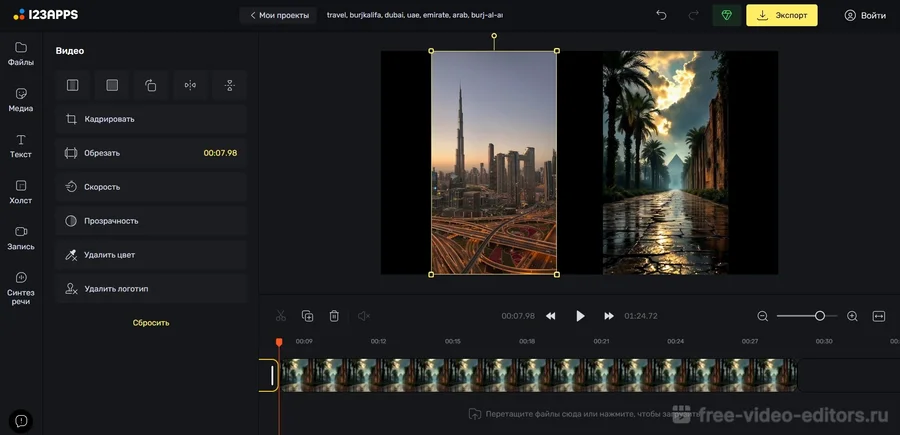Click the yellow Экспорт button
900x435 pixels.
[x=782, y=15]
